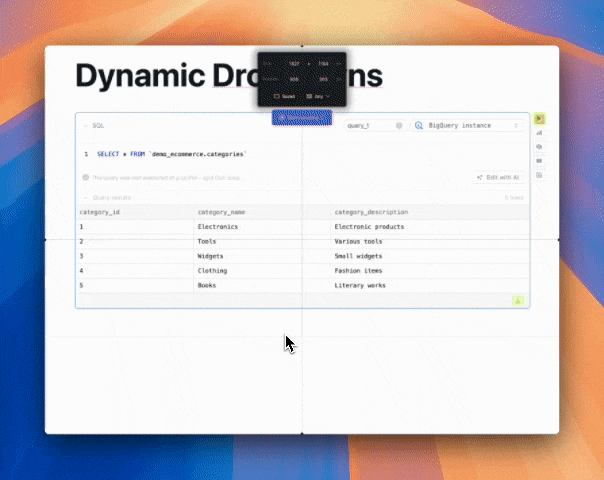Collapse the Query results section chevron
The width and height of the screenshot is (604, 480).
point(86,198)
